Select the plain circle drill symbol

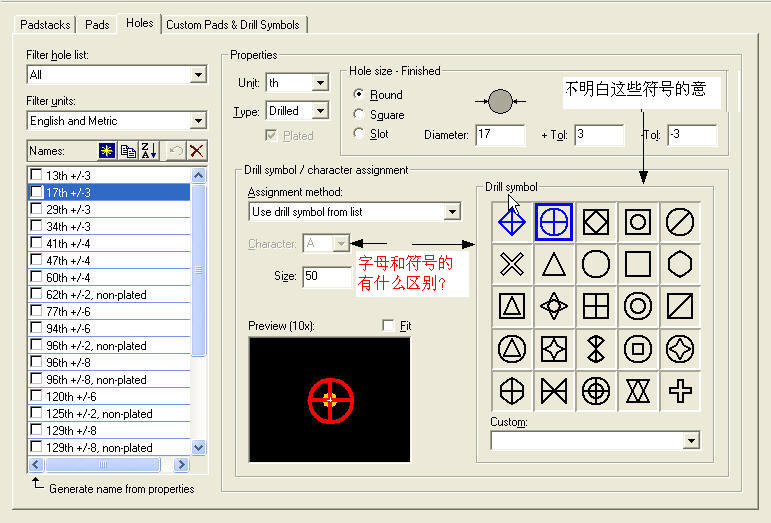[596, 264]
